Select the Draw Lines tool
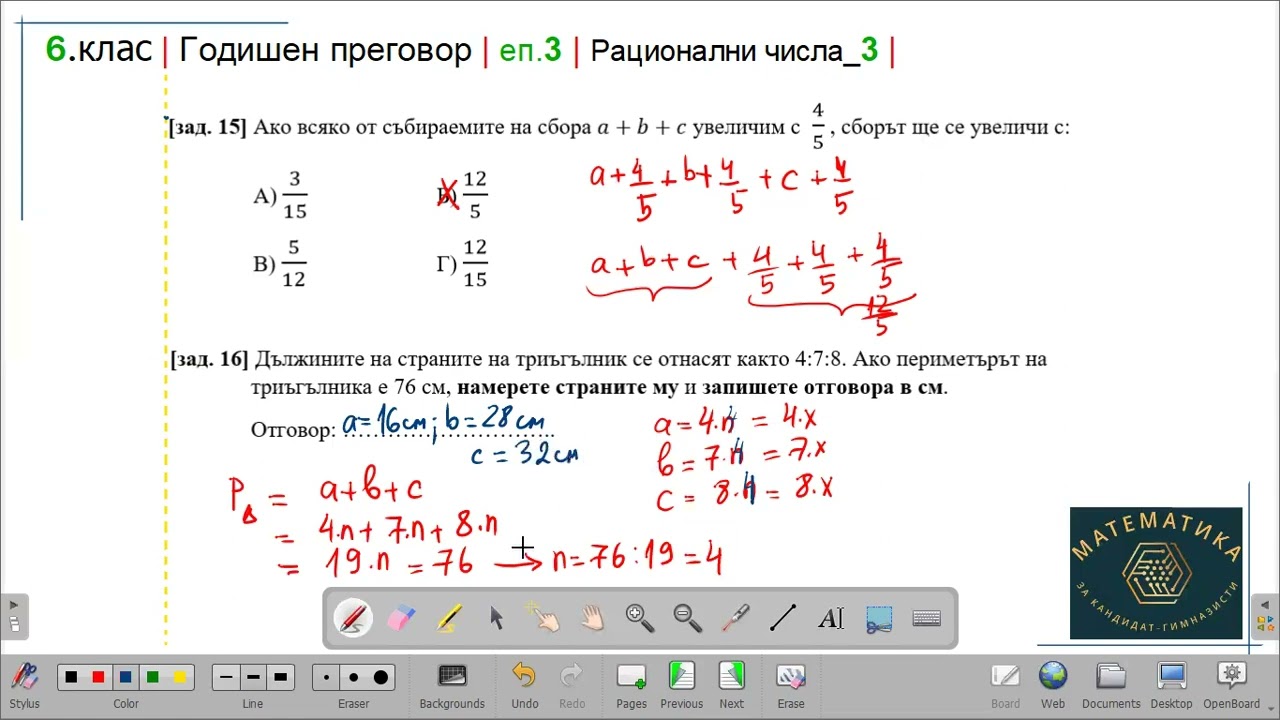The height and width of the screenshot is (720, 1280). click(783, 618)
